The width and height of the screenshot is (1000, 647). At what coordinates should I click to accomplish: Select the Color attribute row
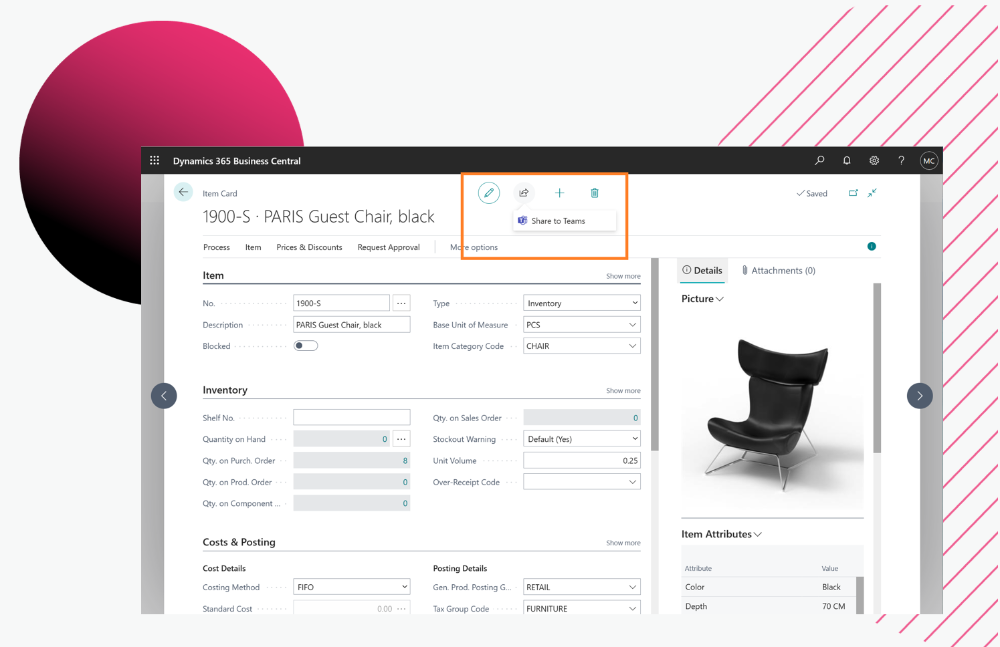(768, 587)
